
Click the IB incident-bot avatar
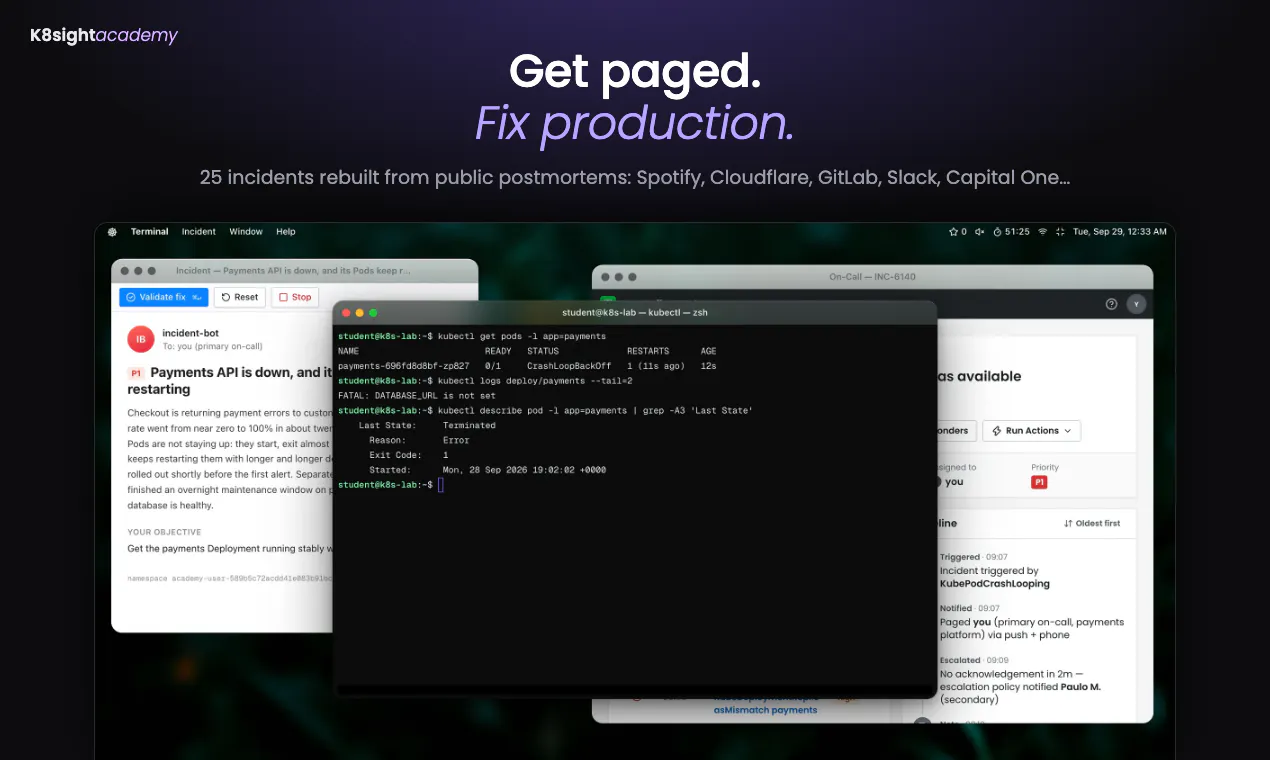click(141, 339)
